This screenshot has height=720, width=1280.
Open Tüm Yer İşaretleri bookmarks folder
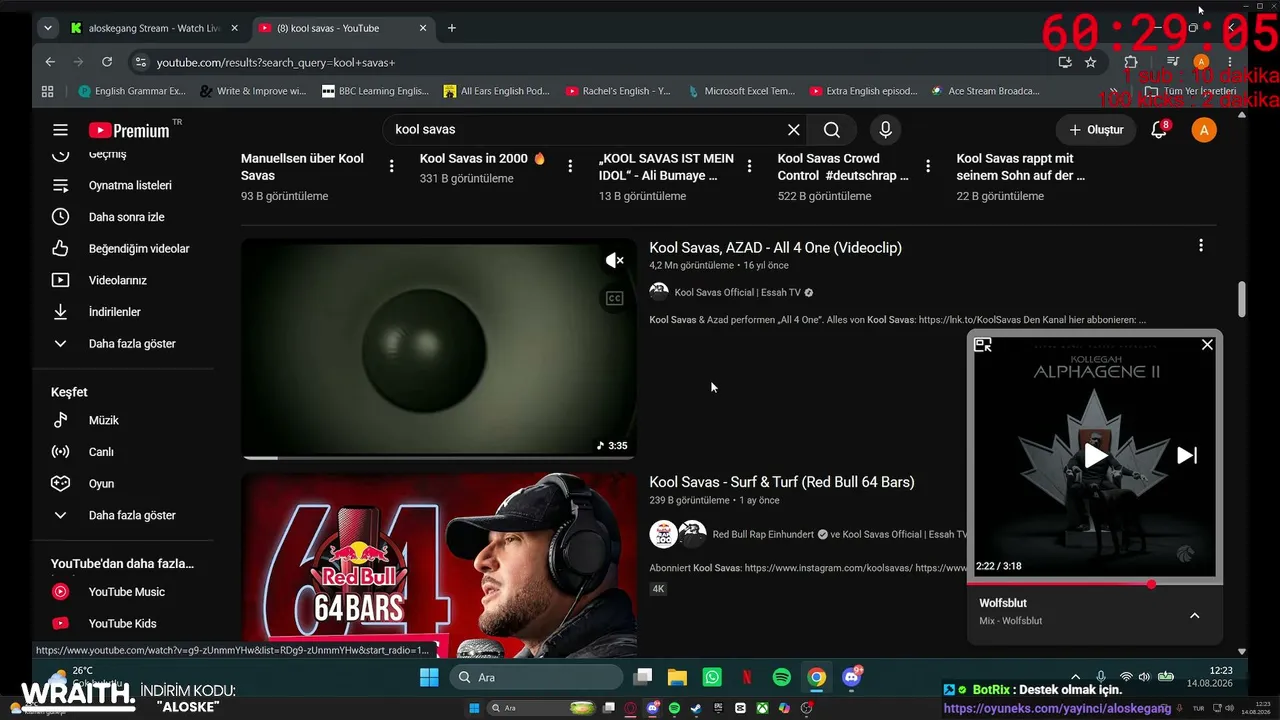pyautogui.click(x=1191, y=91)
